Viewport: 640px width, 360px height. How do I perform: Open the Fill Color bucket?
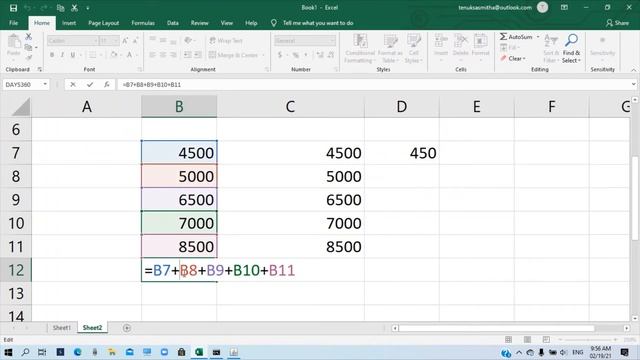point(114,55)
